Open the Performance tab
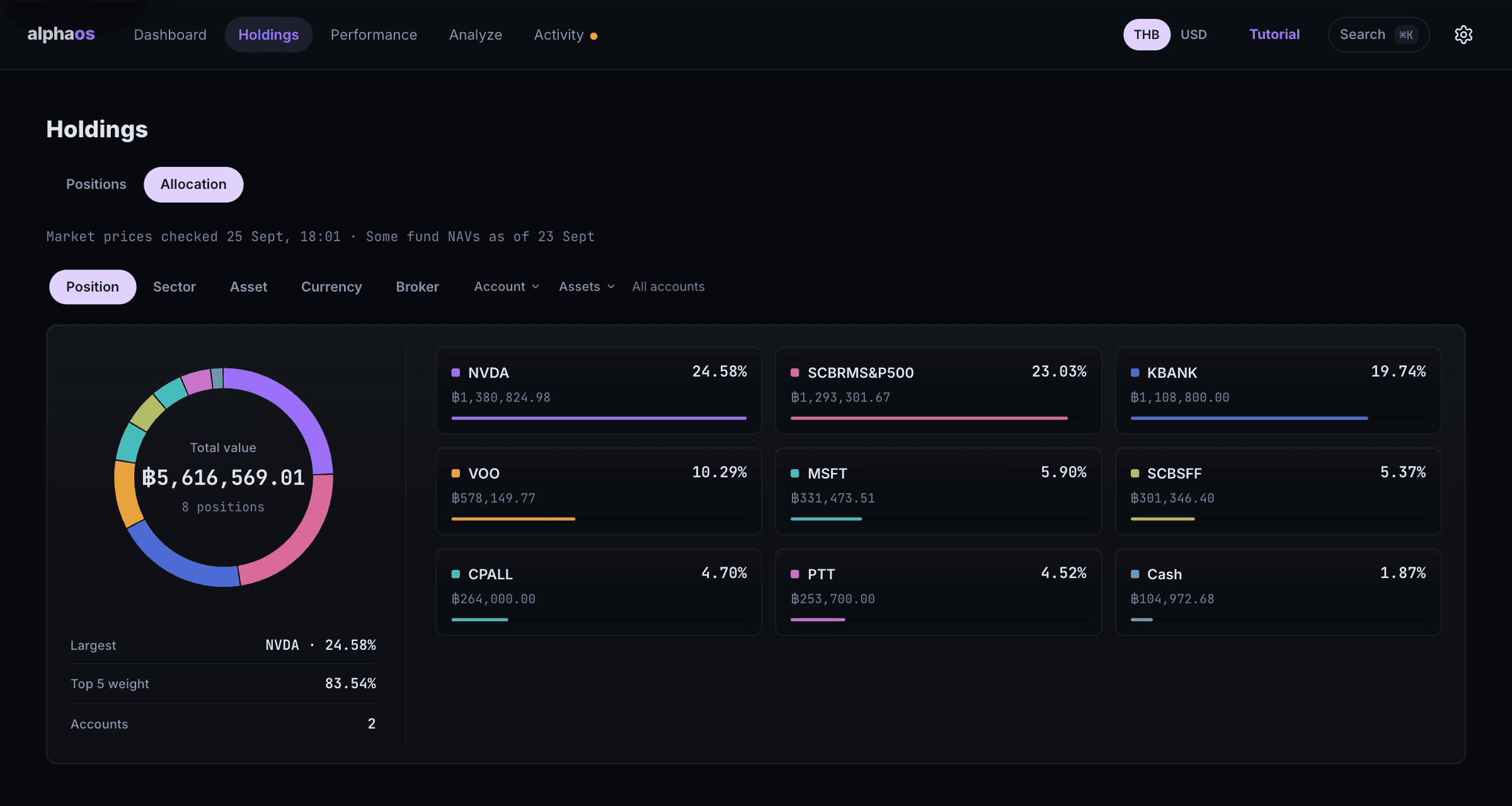 point(374,35)
